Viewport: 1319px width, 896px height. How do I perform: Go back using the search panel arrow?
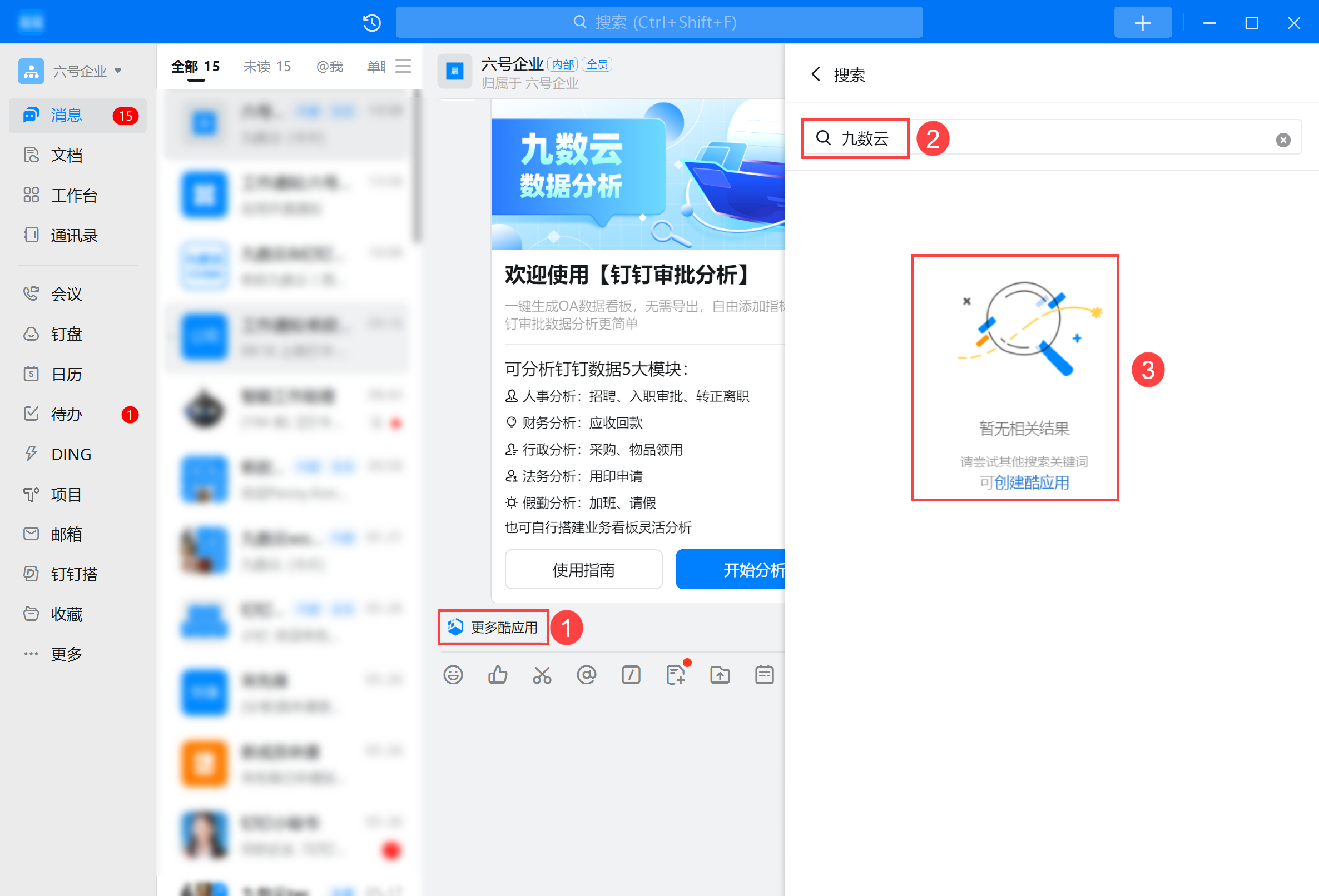(x=816, y=74)
